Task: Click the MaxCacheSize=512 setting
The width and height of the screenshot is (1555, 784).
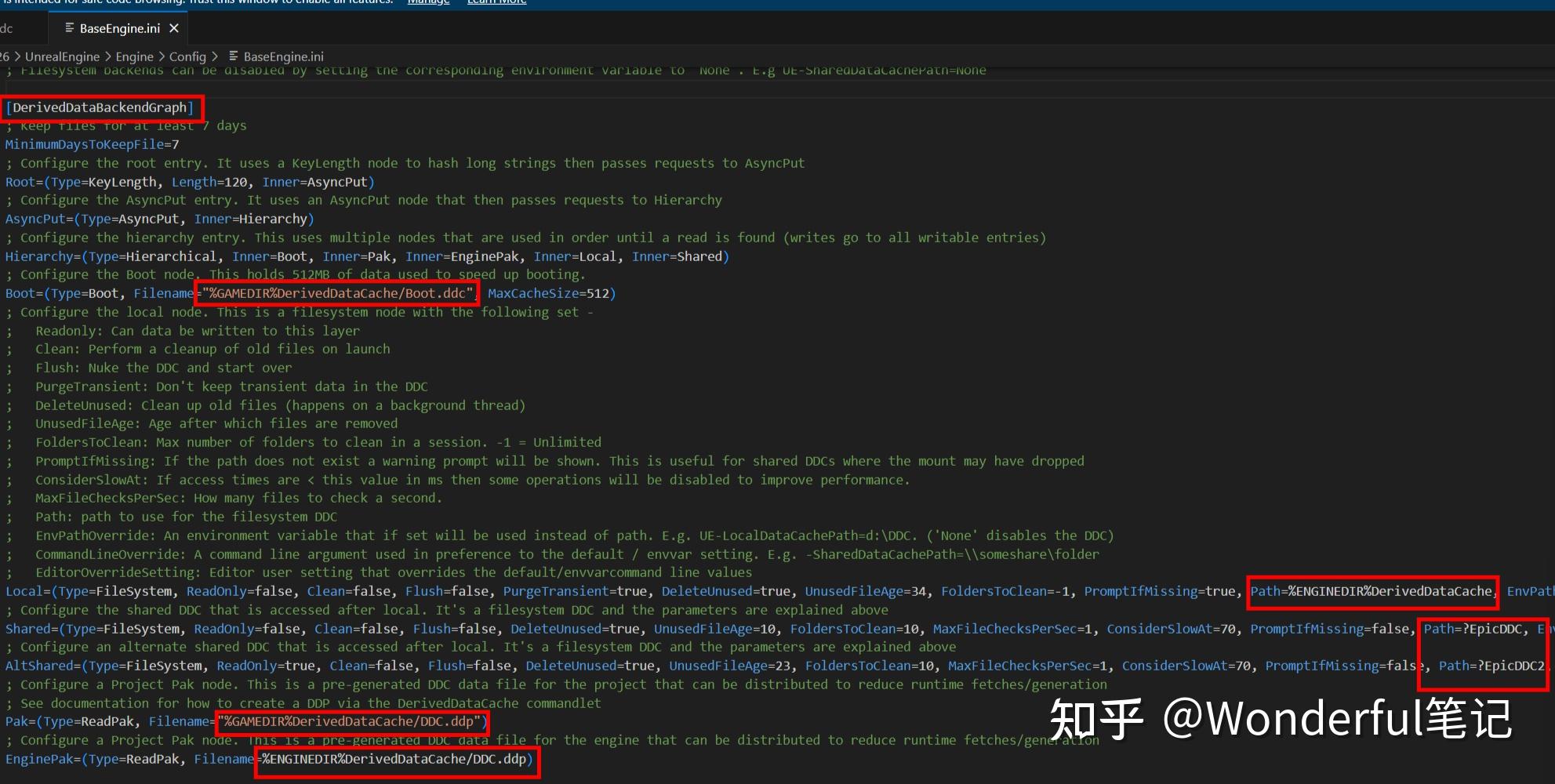Action: point(548,293)
